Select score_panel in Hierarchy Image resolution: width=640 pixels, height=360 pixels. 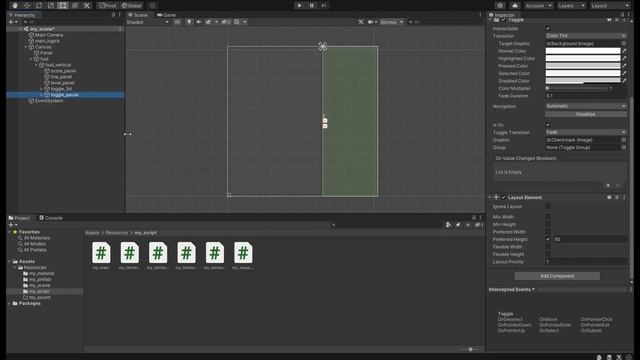pyautogui.click(x=63, y=71)
